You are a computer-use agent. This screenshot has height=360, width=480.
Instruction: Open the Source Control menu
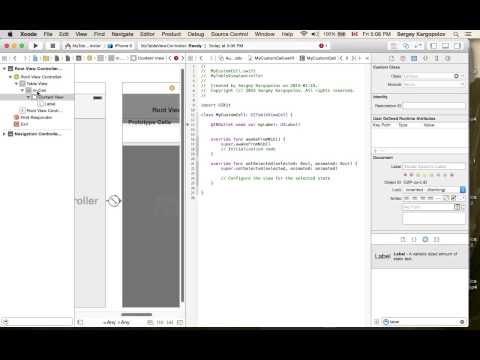pyautogui.click(x=229, y=34)
